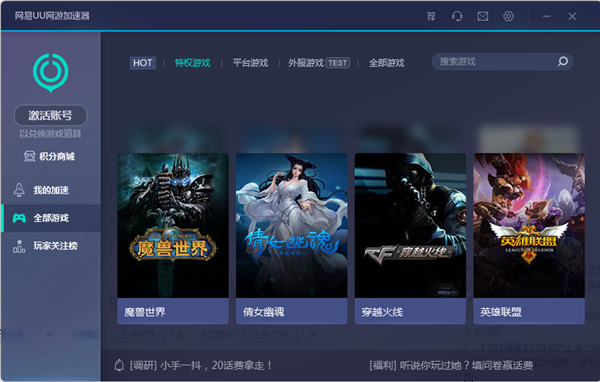Open the mail envelope icon
Viewport: 600px width, 382px height.
pyautogui.click(x=483, y=16)
